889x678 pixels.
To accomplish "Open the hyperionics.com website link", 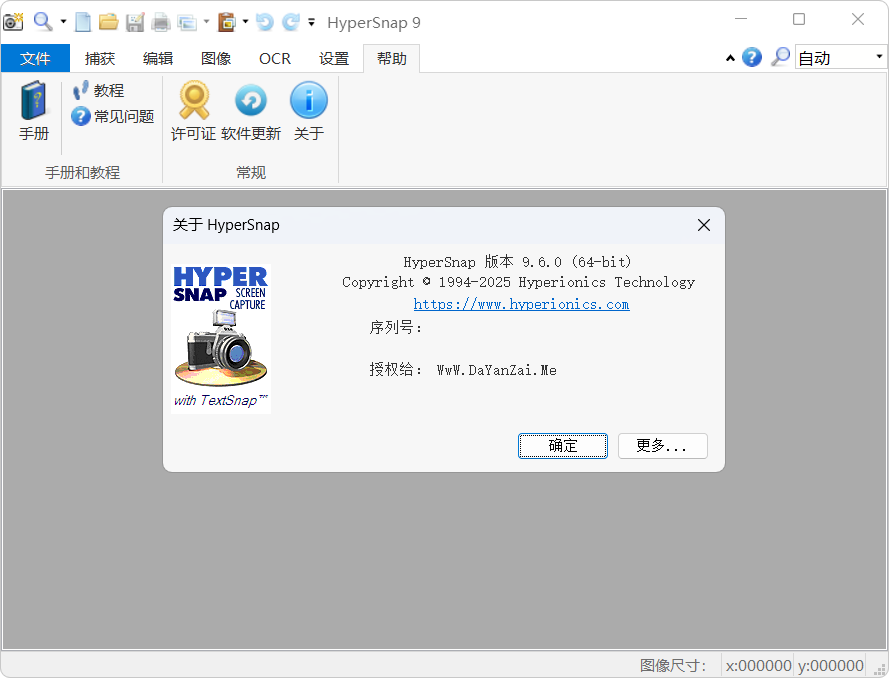I will point(521,304).
